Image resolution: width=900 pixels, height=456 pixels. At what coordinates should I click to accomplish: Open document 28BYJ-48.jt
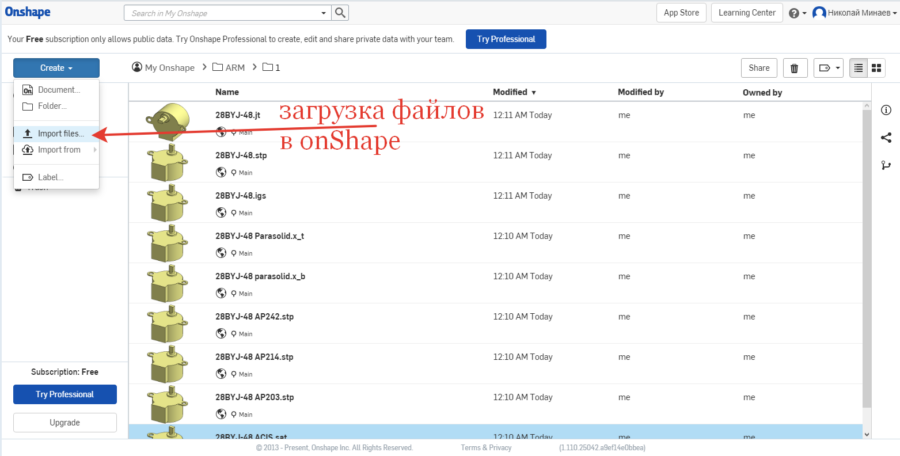[x=238, y=115]
